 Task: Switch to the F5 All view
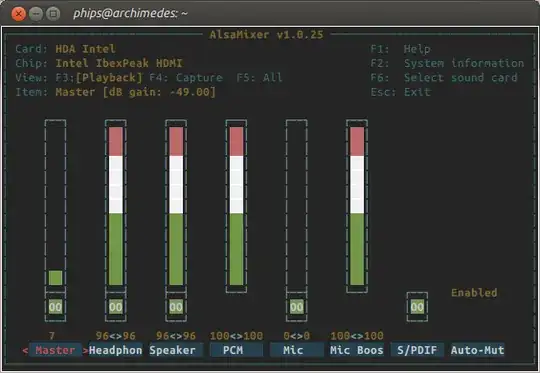tap(259, 78)
